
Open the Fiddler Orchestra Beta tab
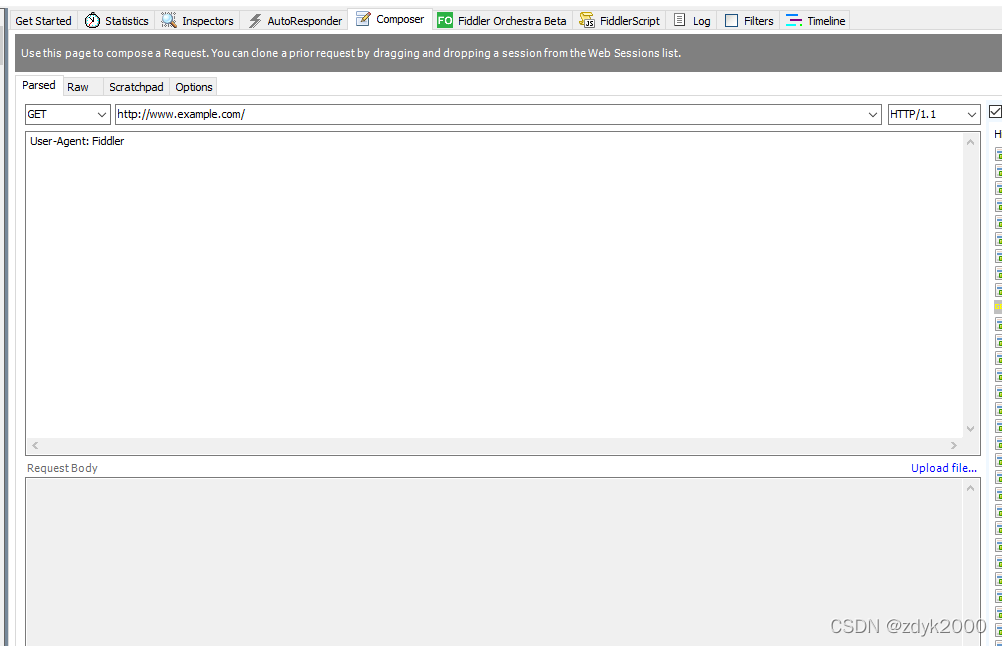504,20
